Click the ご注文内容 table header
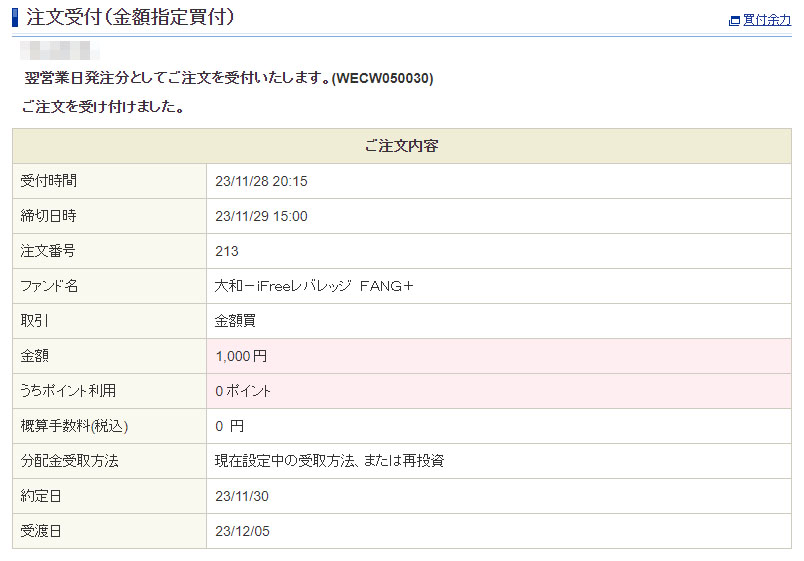Image resolution: width=804 pixels, height=561 pixels. pyautogui.click(x=401, y=146)
